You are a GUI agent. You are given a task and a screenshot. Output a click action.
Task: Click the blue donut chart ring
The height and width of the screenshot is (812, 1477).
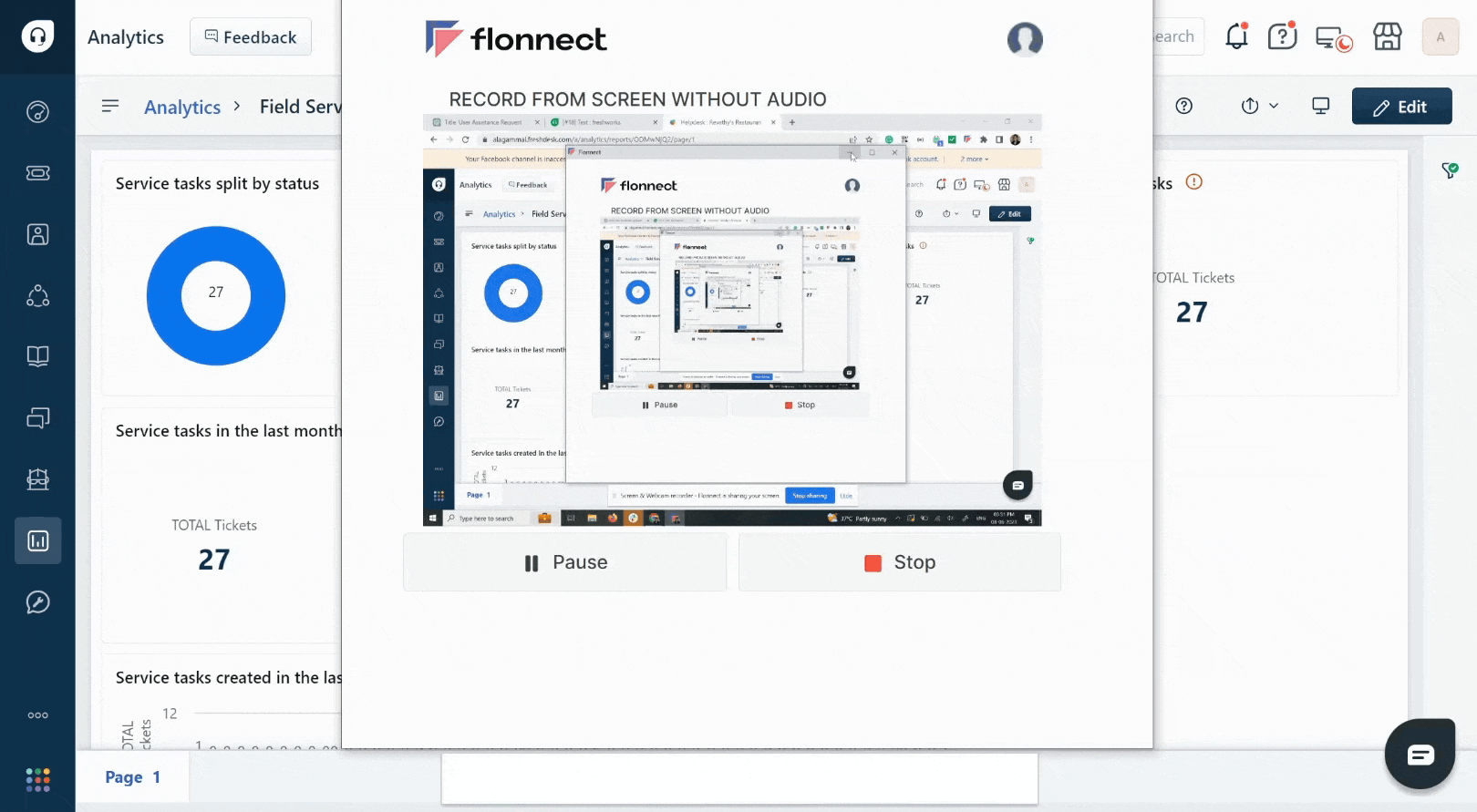click(x=162, y=296)
